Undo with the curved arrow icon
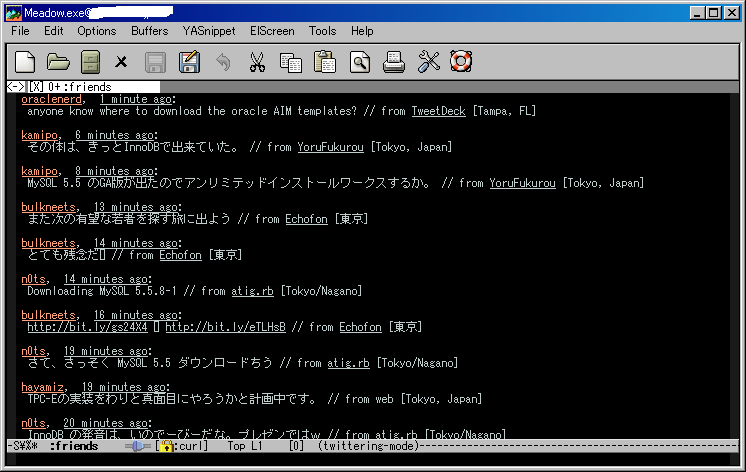The width and height of the screenshot is (746, 472). point(223,62)
